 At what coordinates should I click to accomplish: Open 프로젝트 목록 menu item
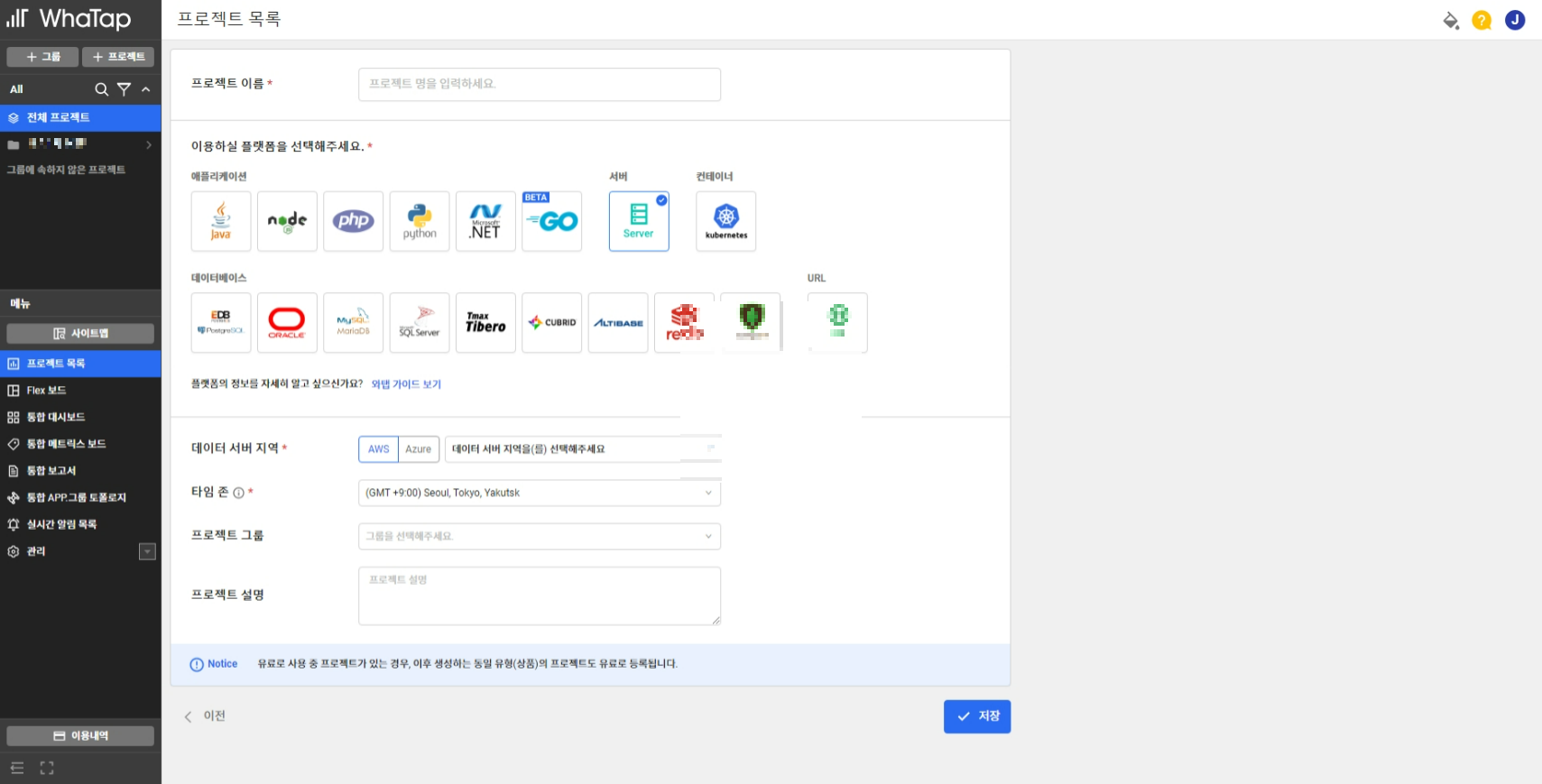click(x=80, y=364)
